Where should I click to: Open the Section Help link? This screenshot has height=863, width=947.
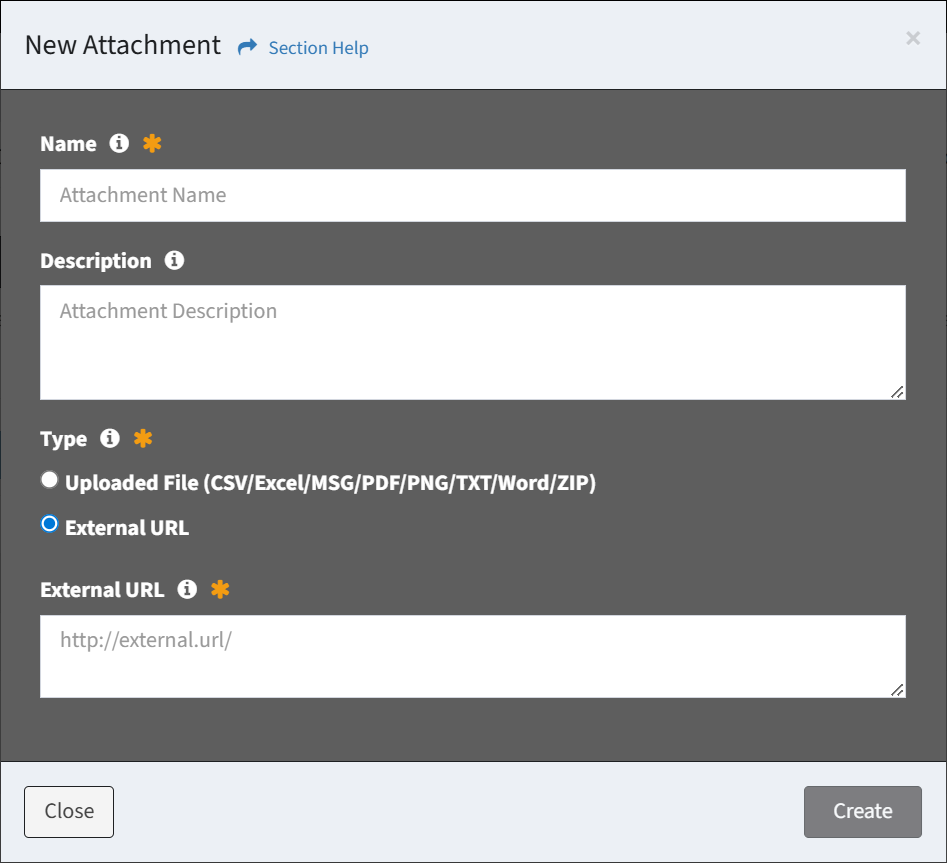tap(318, 48)
